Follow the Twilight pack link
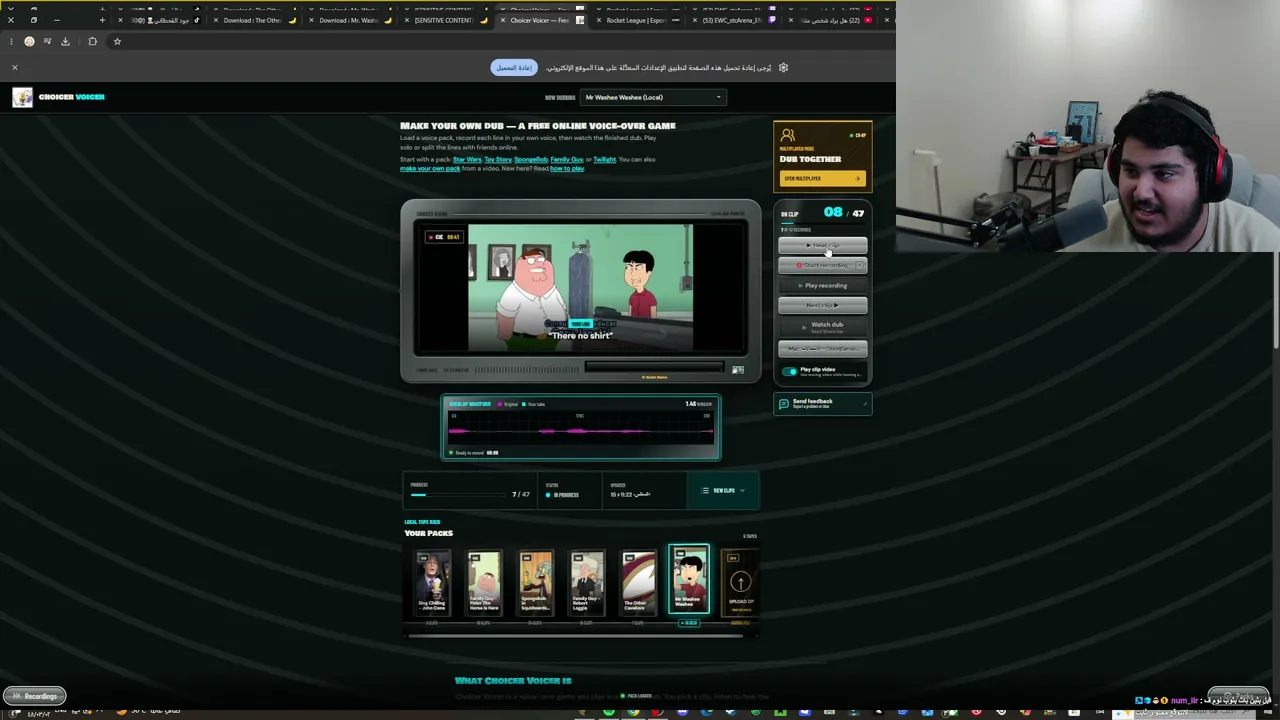 coord(604,159)
